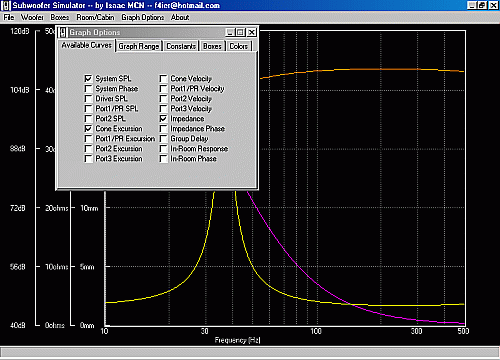Disable the Impedance curve checkbox
The height and width of the screenshot is (360, 500).
coord(163,119)
